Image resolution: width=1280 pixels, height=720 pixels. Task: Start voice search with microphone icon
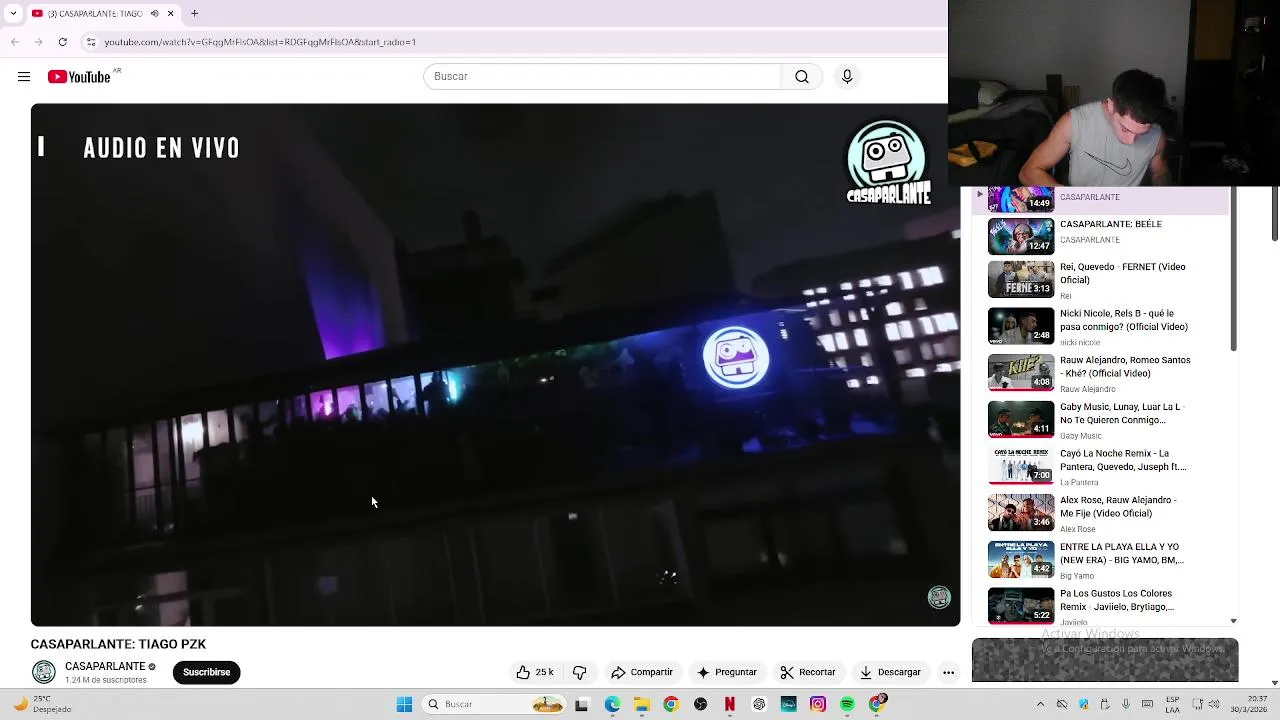847,77
